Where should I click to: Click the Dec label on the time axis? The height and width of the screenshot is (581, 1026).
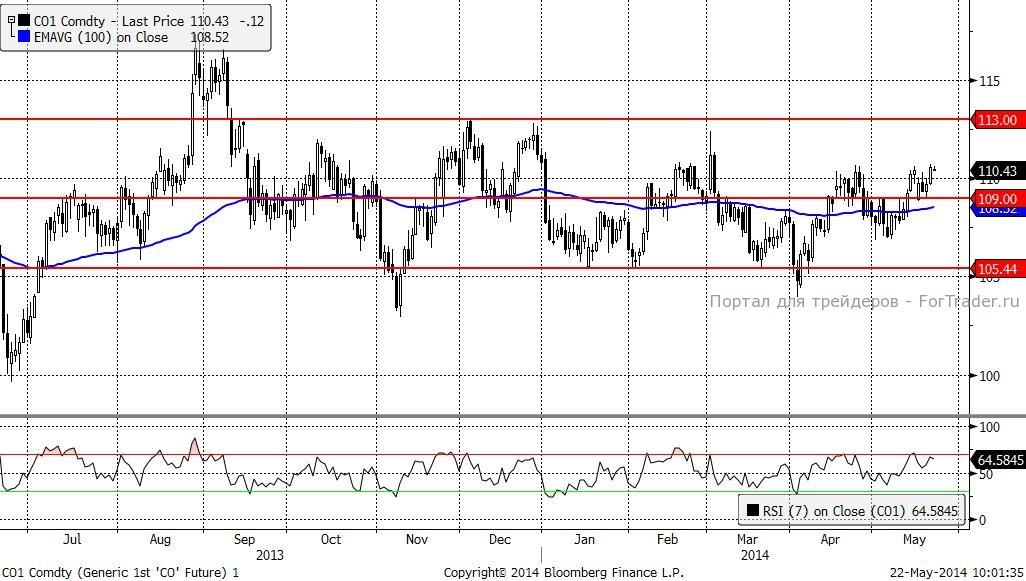pyautogui.click(x=500, y=539)
